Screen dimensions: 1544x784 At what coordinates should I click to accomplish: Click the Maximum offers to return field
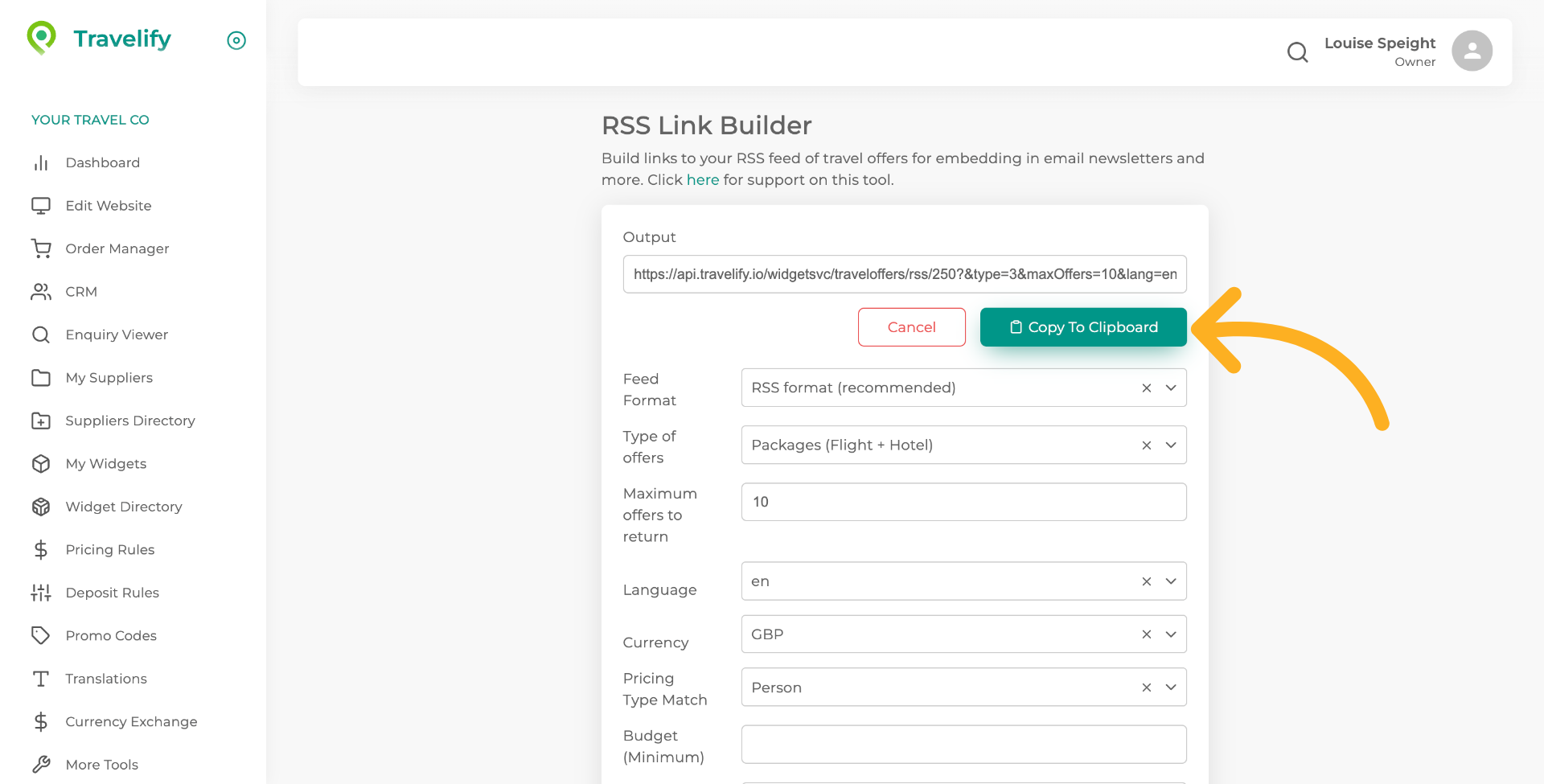[963, 502]
